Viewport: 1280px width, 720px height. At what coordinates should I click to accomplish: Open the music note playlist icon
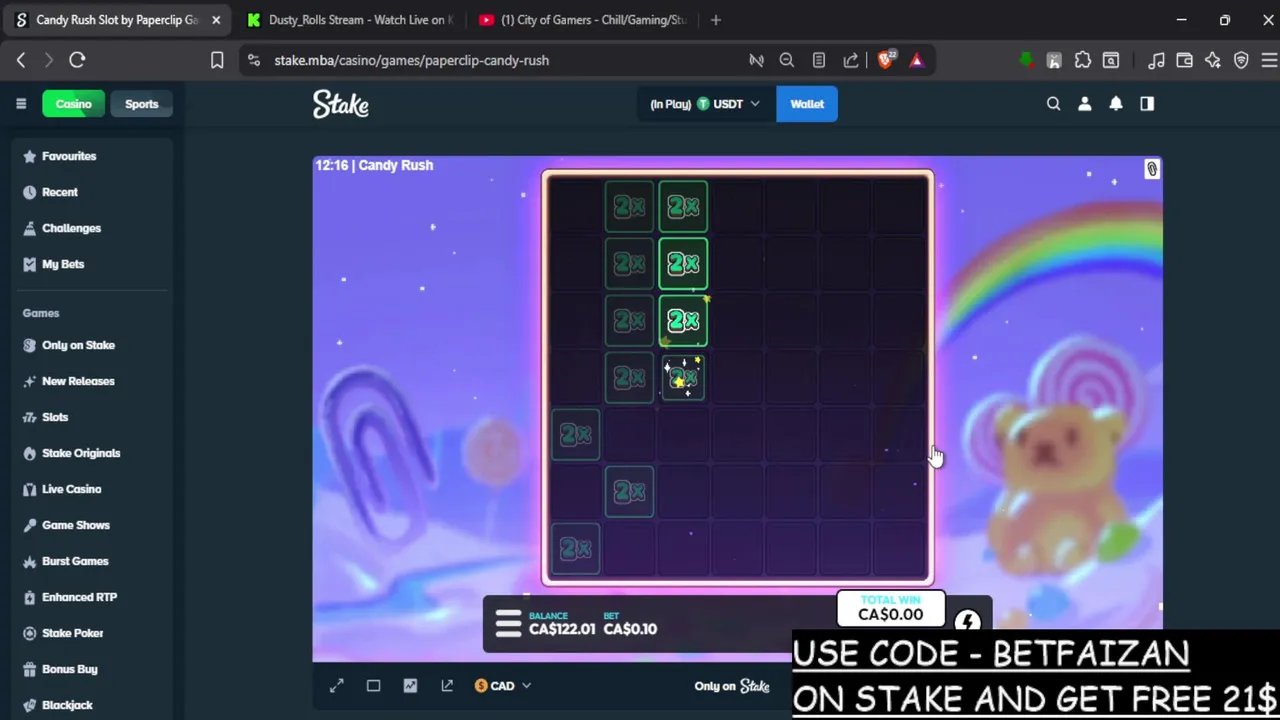point(1156,60)
